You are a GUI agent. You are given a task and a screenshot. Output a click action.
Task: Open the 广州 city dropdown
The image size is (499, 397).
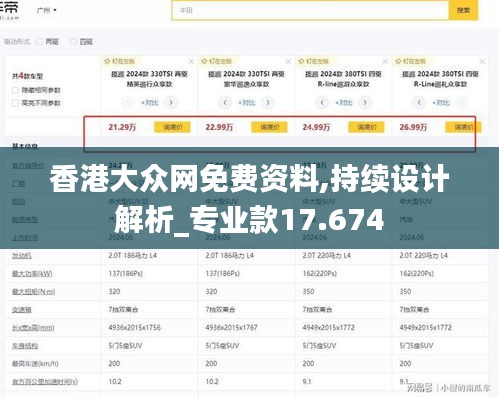click(x=46, y=10)
